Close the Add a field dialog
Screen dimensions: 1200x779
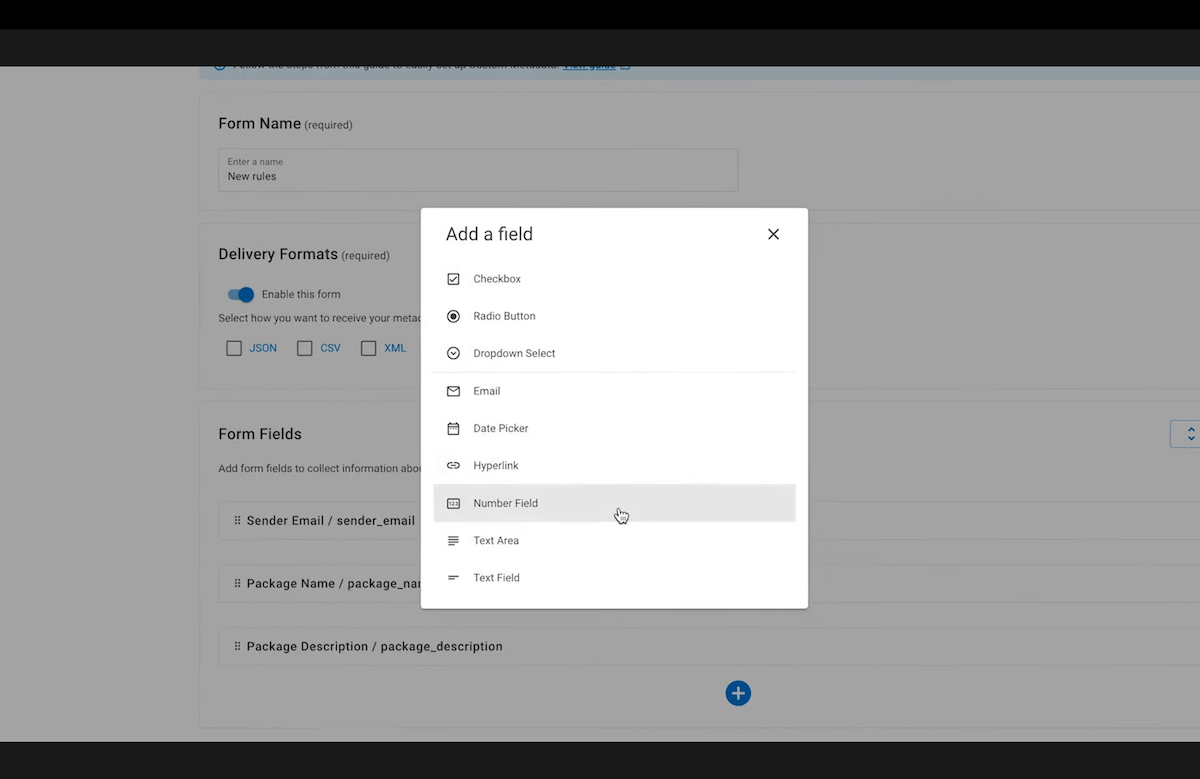(773, 234)
